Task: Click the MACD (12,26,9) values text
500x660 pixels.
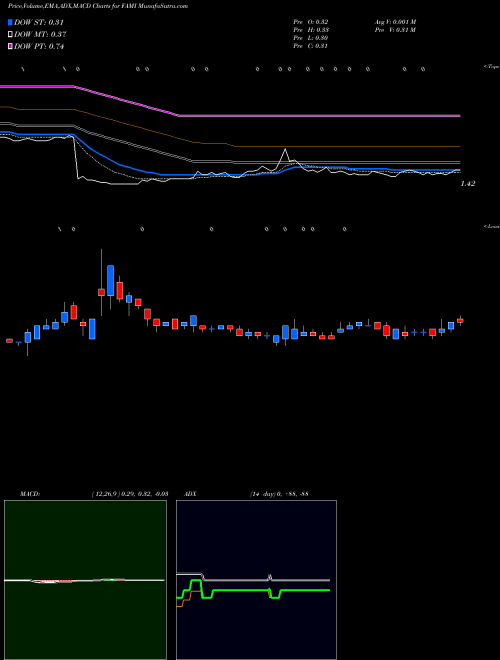Action: pyautogui.click(x=129, y=494)
